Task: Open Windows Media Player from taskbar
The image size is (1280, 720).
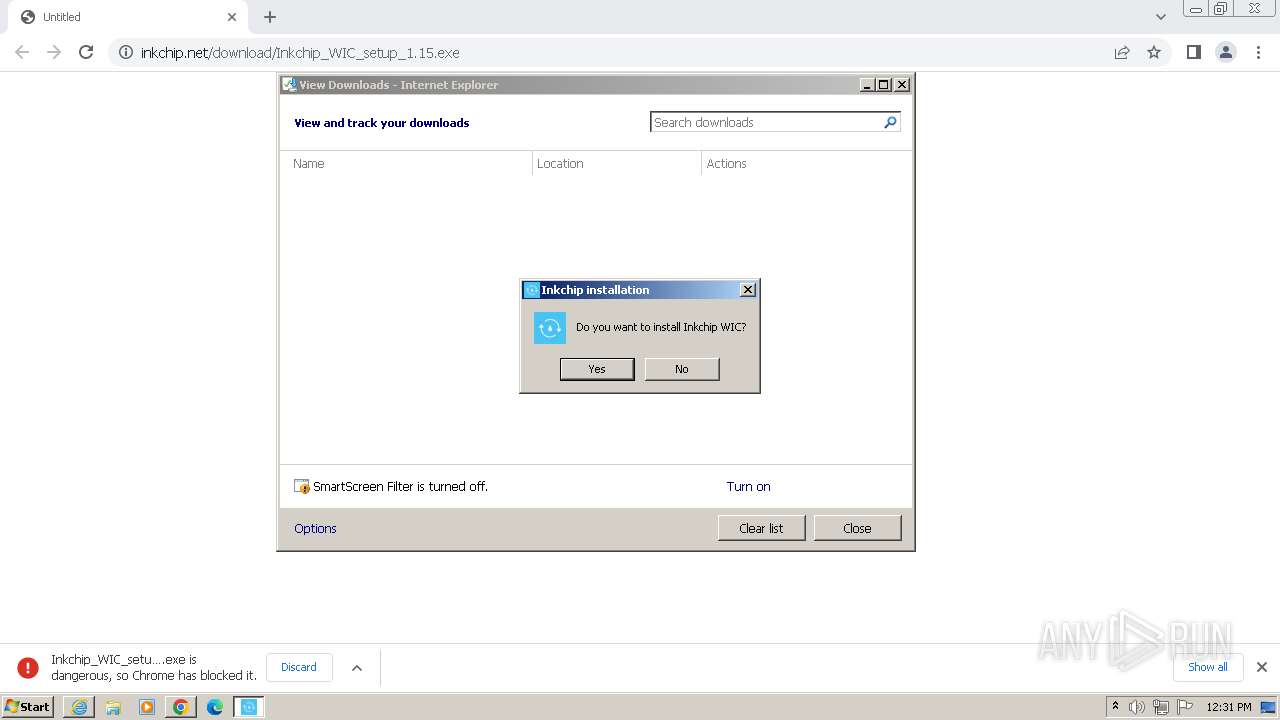Action: point(147,707)
